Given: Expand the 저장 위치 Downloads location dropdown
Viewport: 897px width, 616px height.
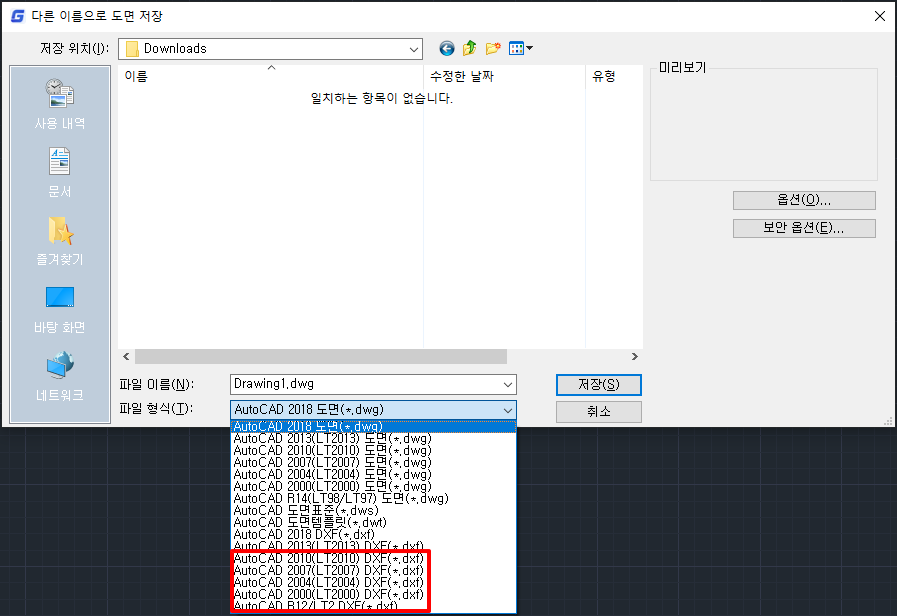Looking at the screenshot, I should point(414,49).
